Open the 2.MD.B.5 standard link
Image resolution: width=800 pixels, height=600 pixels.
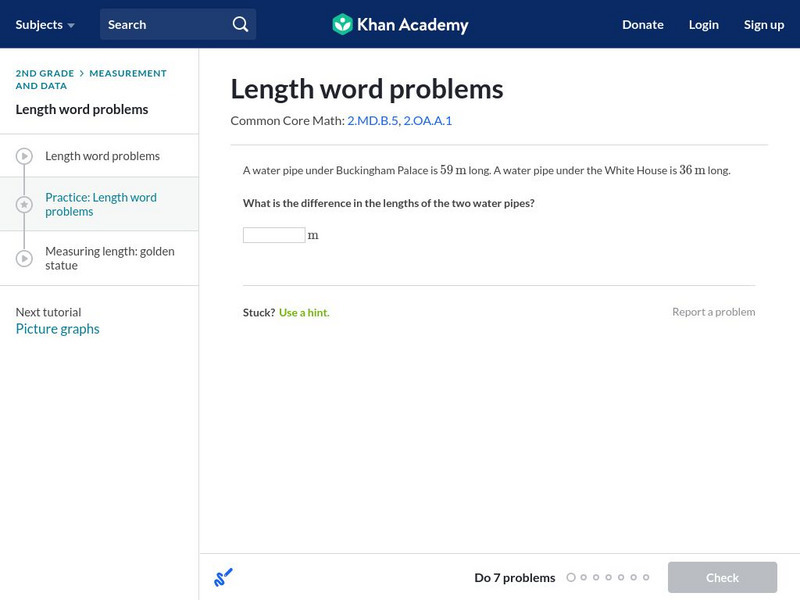pyautogui.click(x=373, y=120)
